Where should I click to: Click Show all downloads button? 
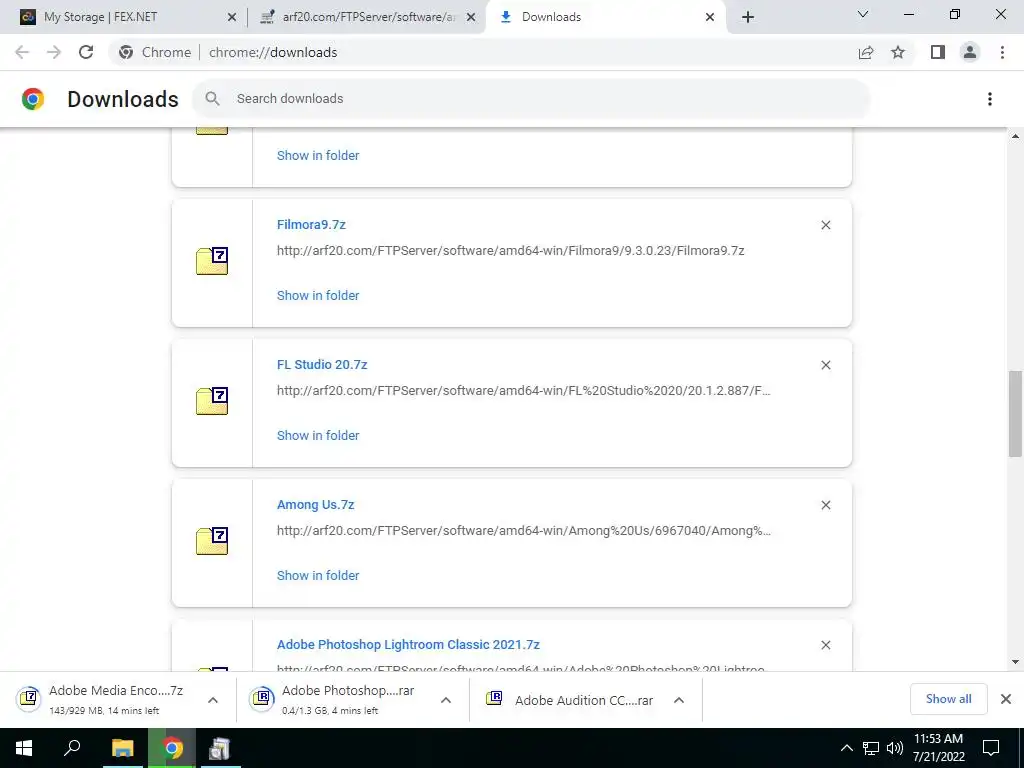948,699
